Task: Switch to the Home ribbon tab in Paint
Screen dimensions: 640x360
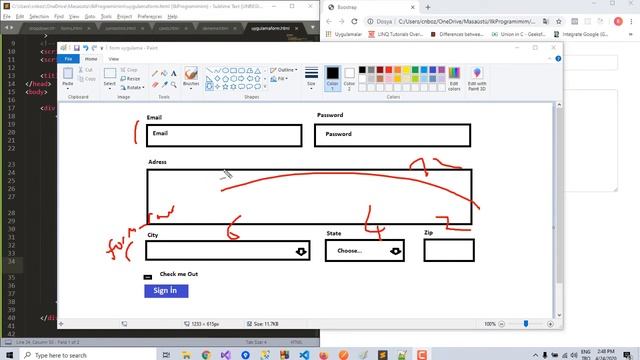Action: [91, 59]
